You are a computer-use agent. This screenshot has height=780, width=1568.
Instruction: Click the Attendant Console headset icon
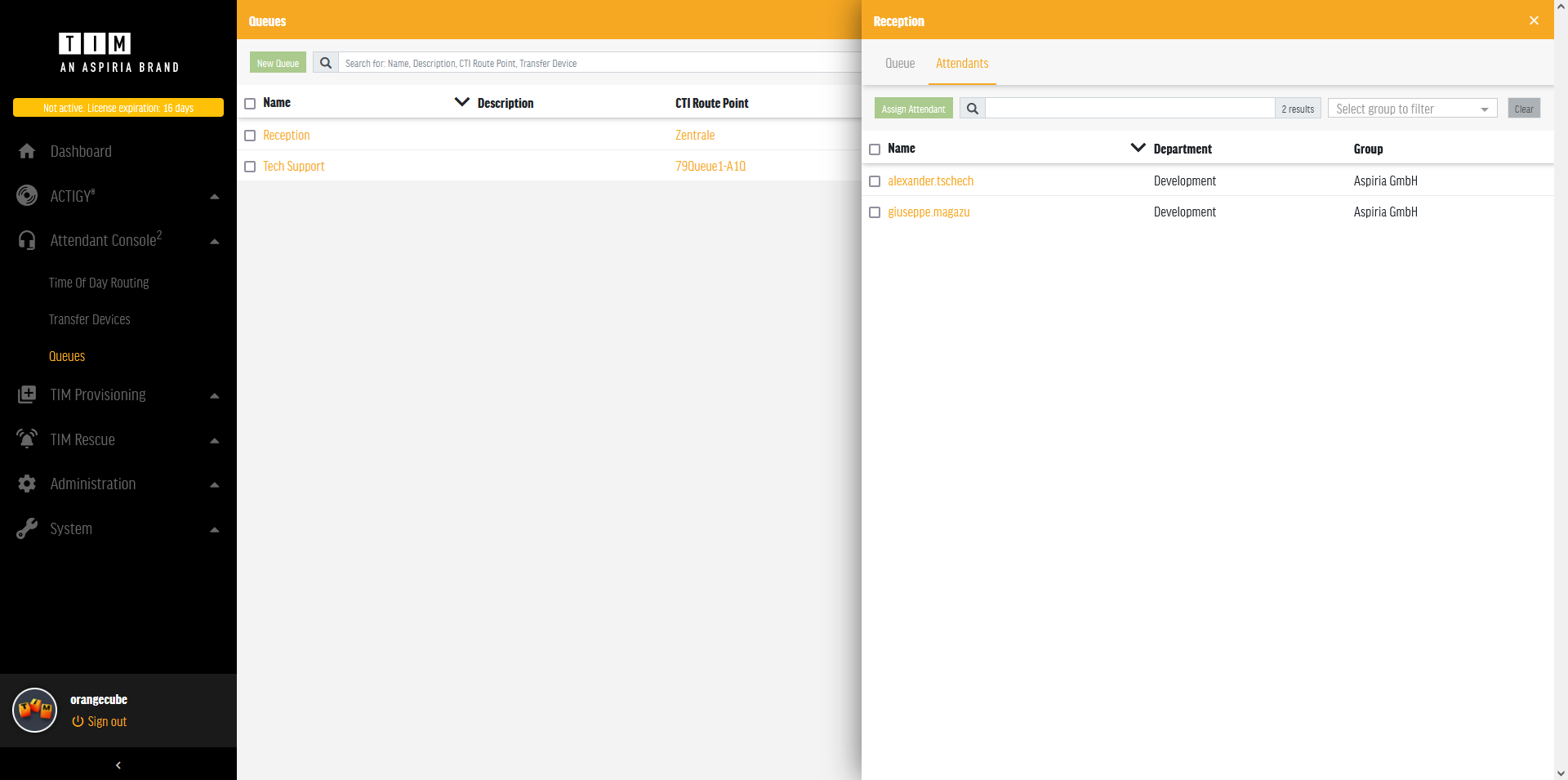point(27,240)
